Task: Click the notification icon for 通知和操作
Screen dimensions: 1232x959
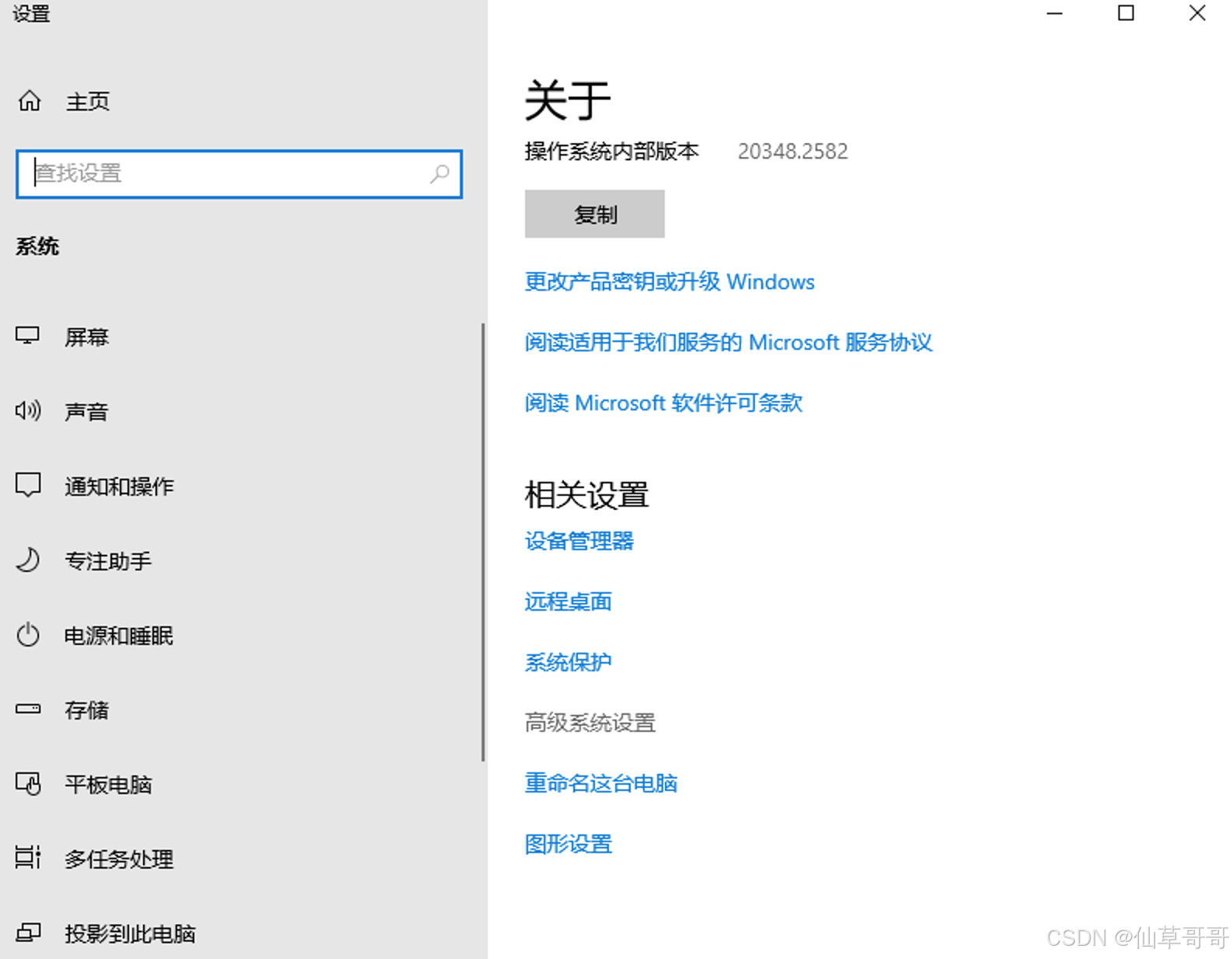Action: 28,485
